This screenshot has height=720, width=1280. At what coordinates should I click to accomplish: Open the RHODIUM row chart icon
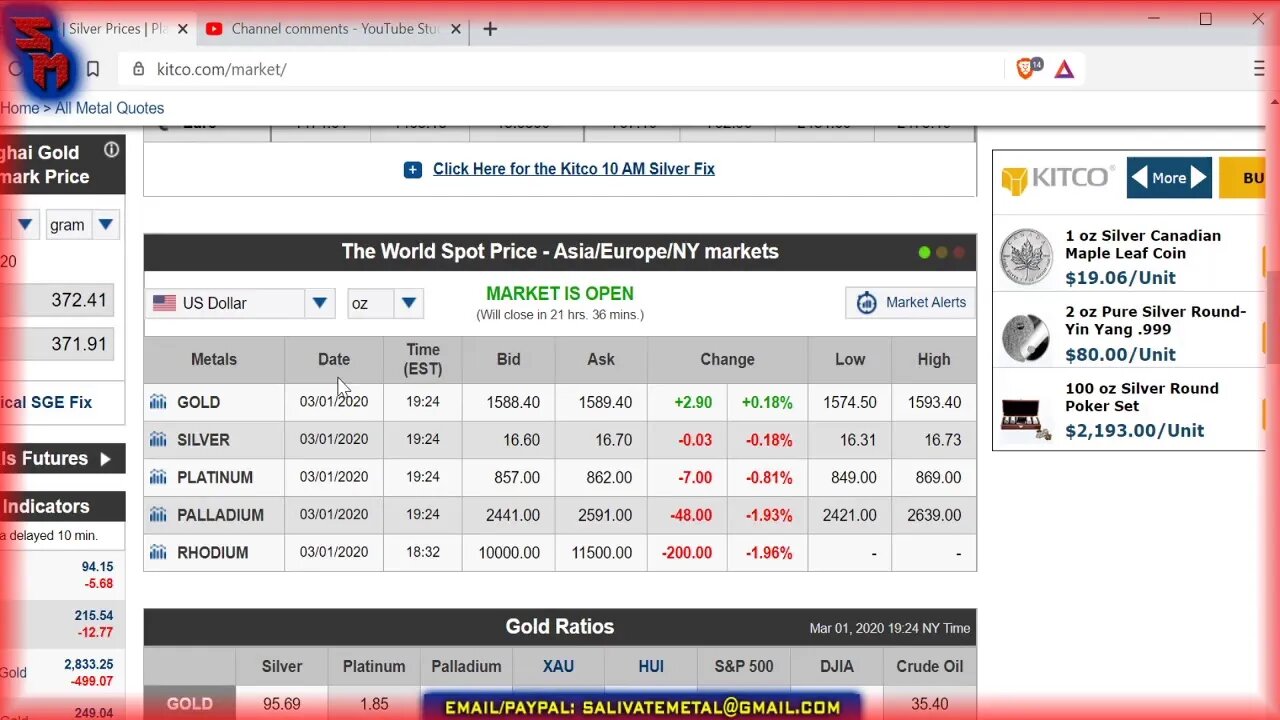coord(158,552)
